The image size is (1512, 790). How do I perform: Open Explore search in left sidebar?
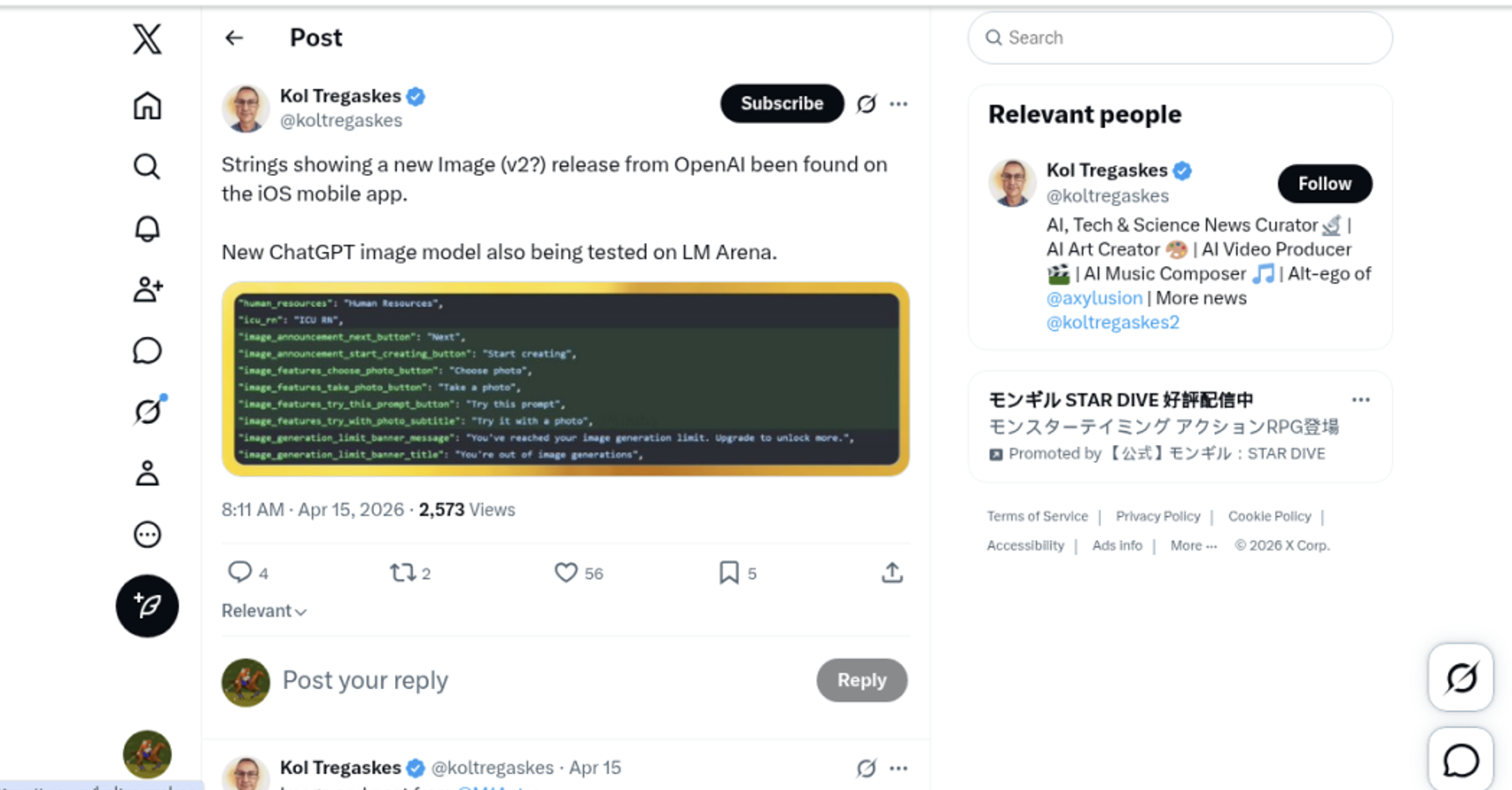[x=147, y=167]
